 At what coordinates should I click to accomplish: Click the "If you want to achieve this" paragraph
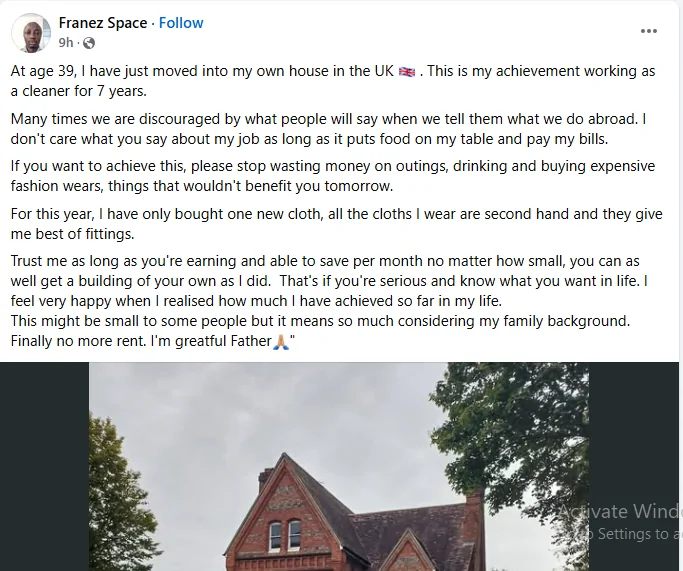pos(300,175)
